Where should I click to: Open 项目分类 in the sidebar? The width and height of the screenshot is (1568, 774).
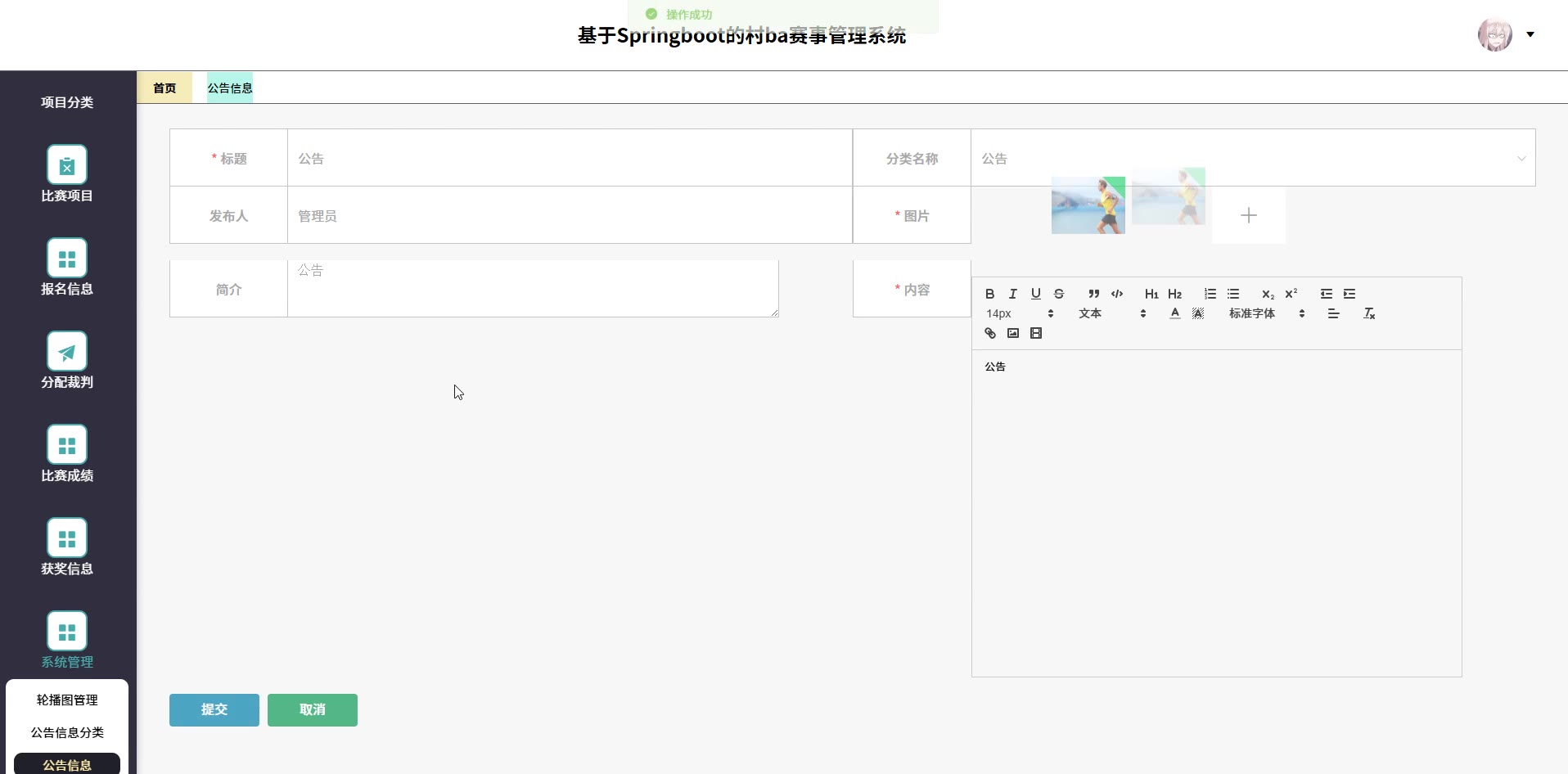67,102
